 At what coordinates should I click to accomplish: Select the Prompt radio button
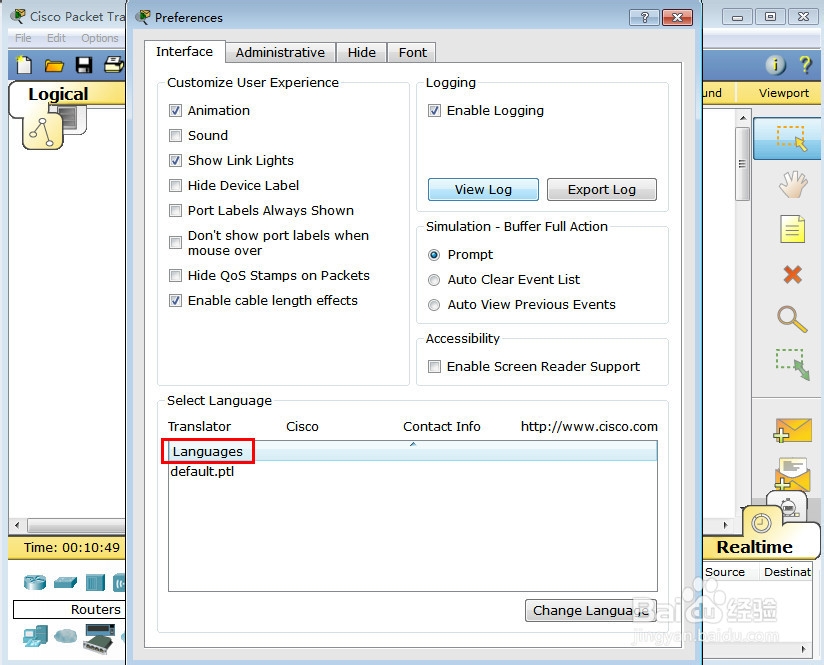tap(434, 255)
